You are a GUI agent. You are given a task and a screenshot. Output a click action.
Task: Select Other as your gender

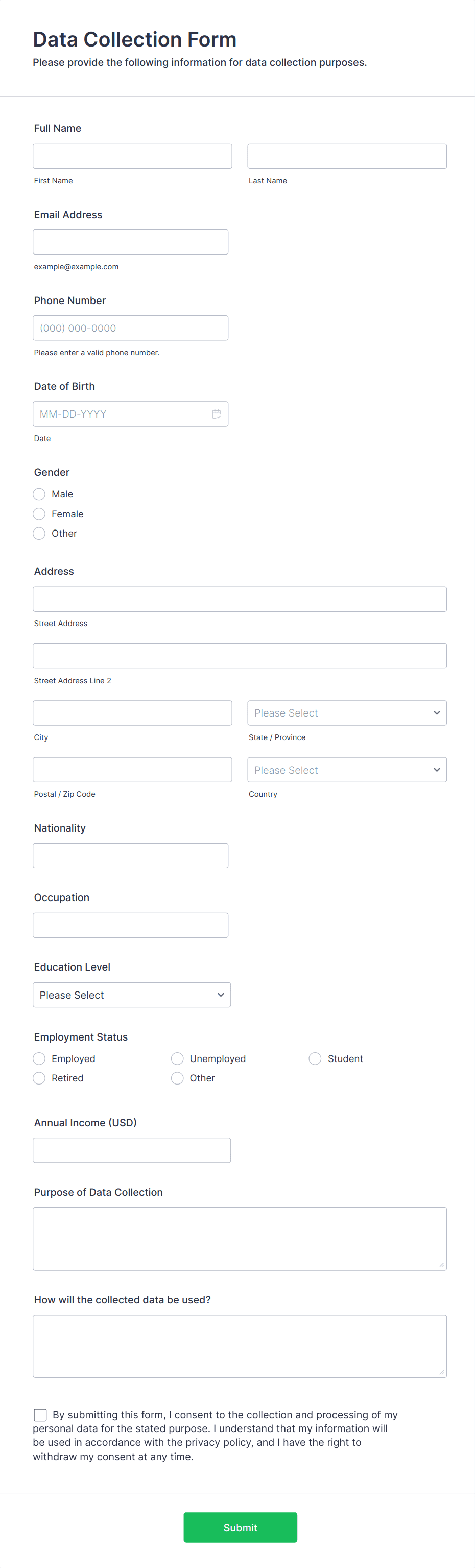[x=39, y=533]
